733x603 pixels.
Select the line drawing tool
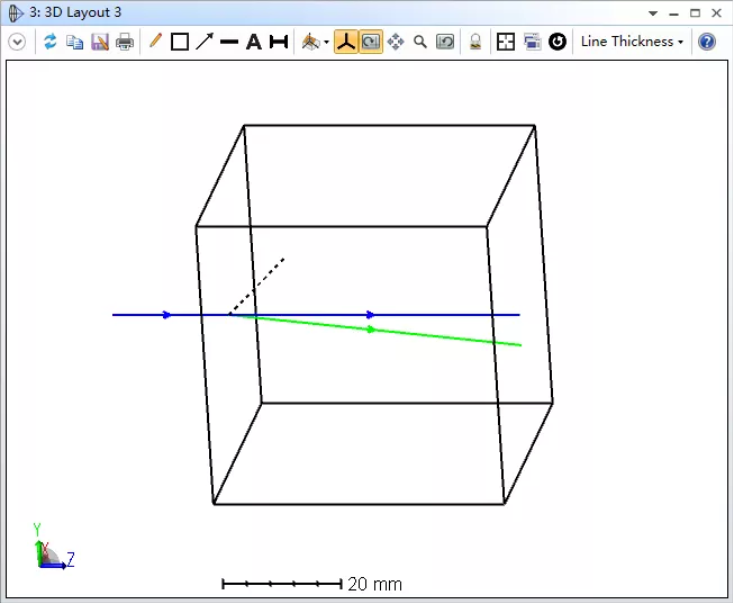click(x=229, y=42)
